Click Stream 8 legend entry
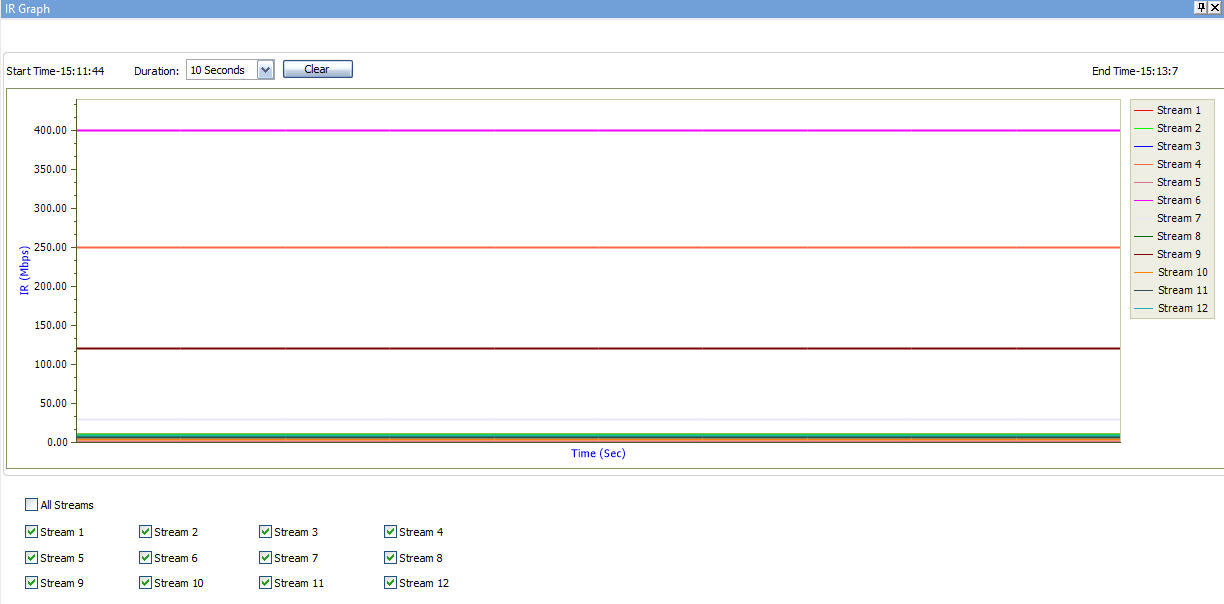The height and width of the screenshot is (604, 1224). point(1169,236)
